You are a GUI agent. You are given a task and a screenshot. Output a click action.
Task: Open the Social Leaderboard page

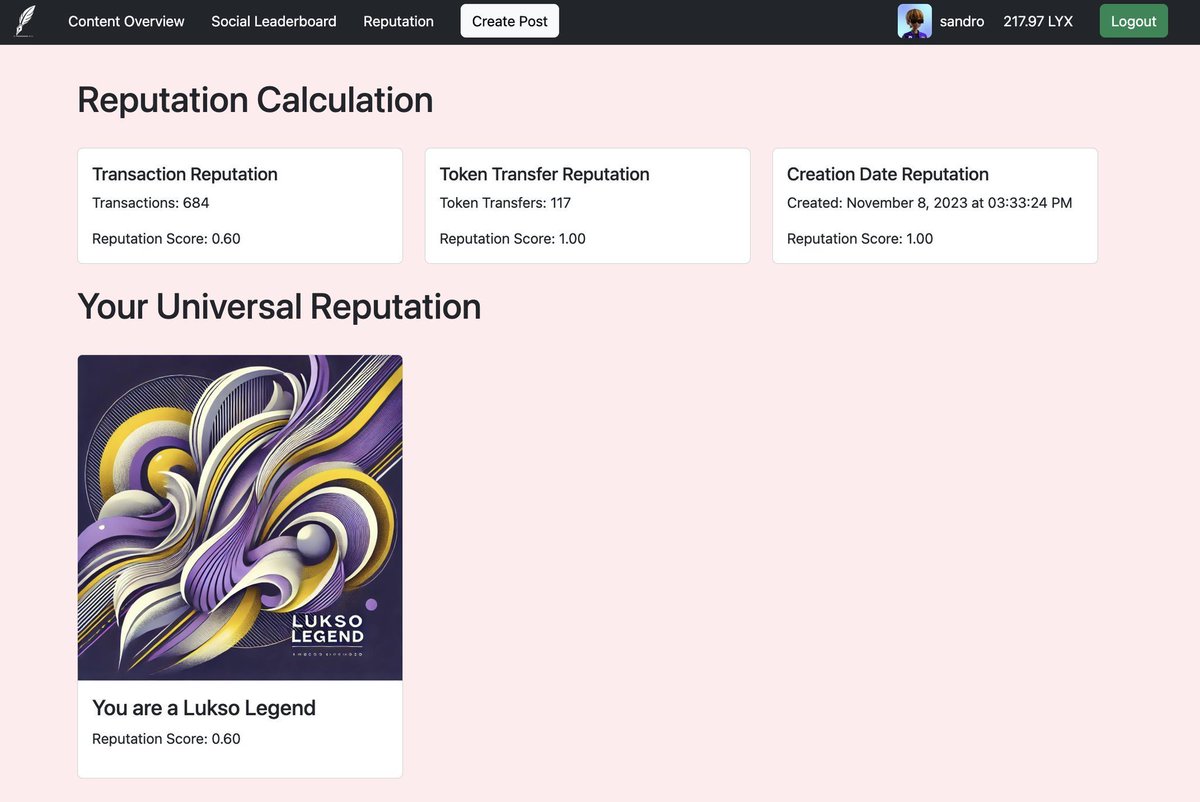tap(274, 21)
